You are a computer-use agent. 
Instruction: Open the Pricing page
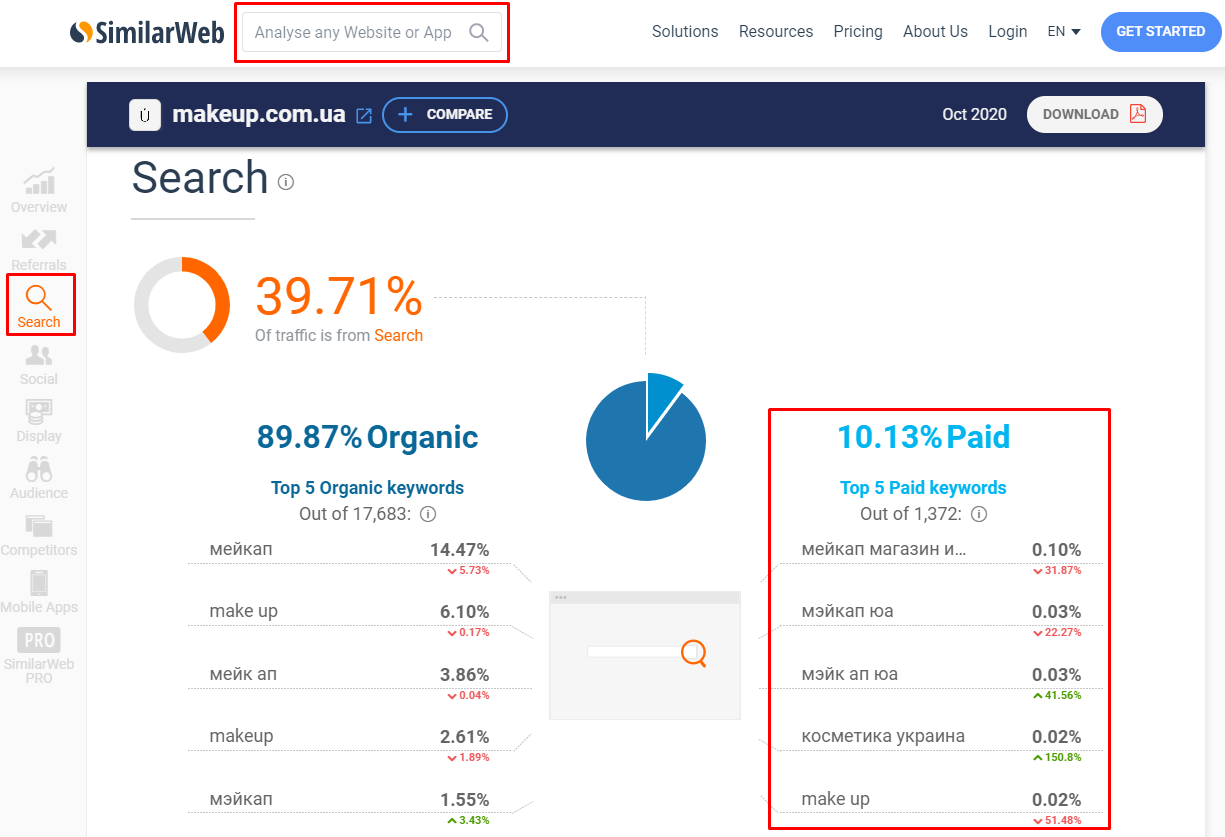(x=858, y=32)
